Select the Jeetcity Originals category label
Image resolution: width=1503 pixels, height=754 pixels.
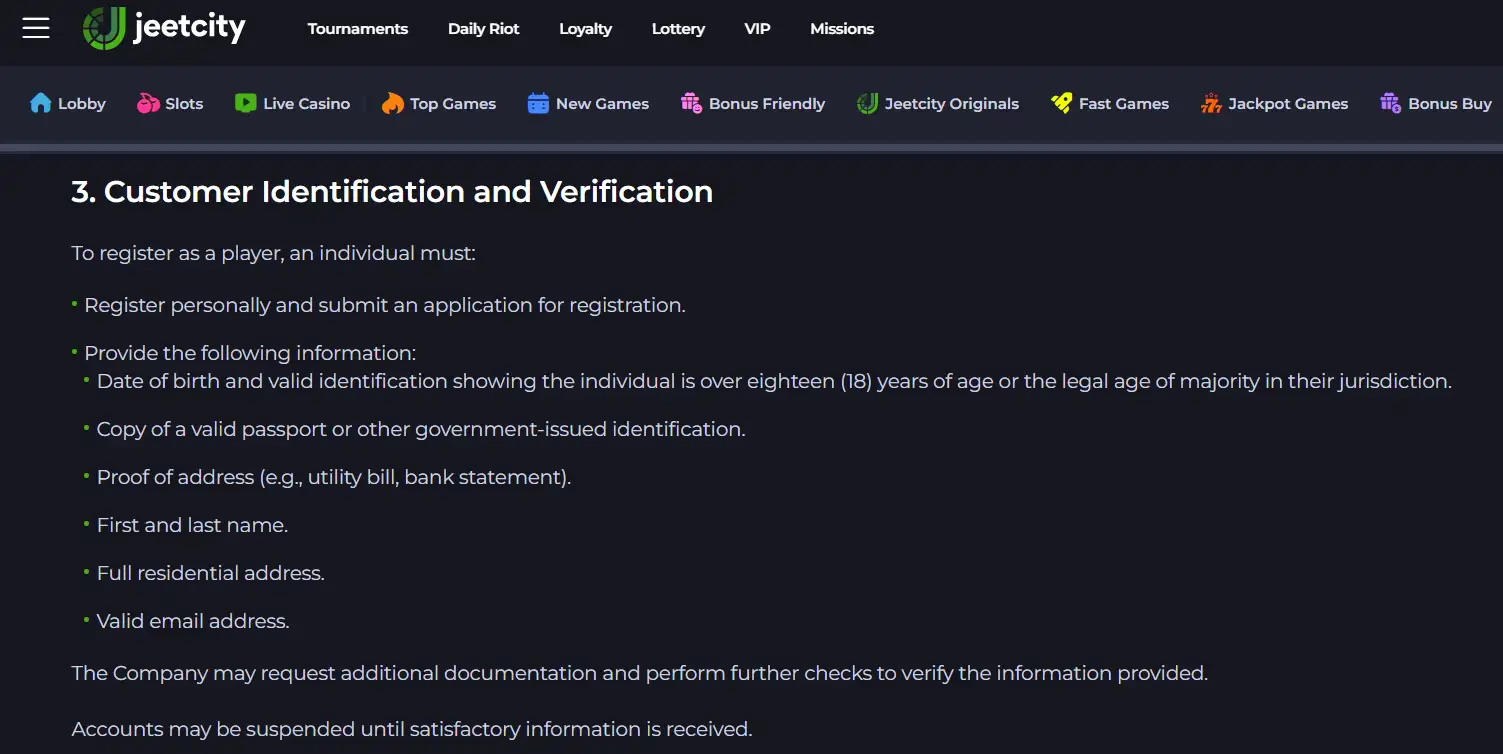(952, 104)
